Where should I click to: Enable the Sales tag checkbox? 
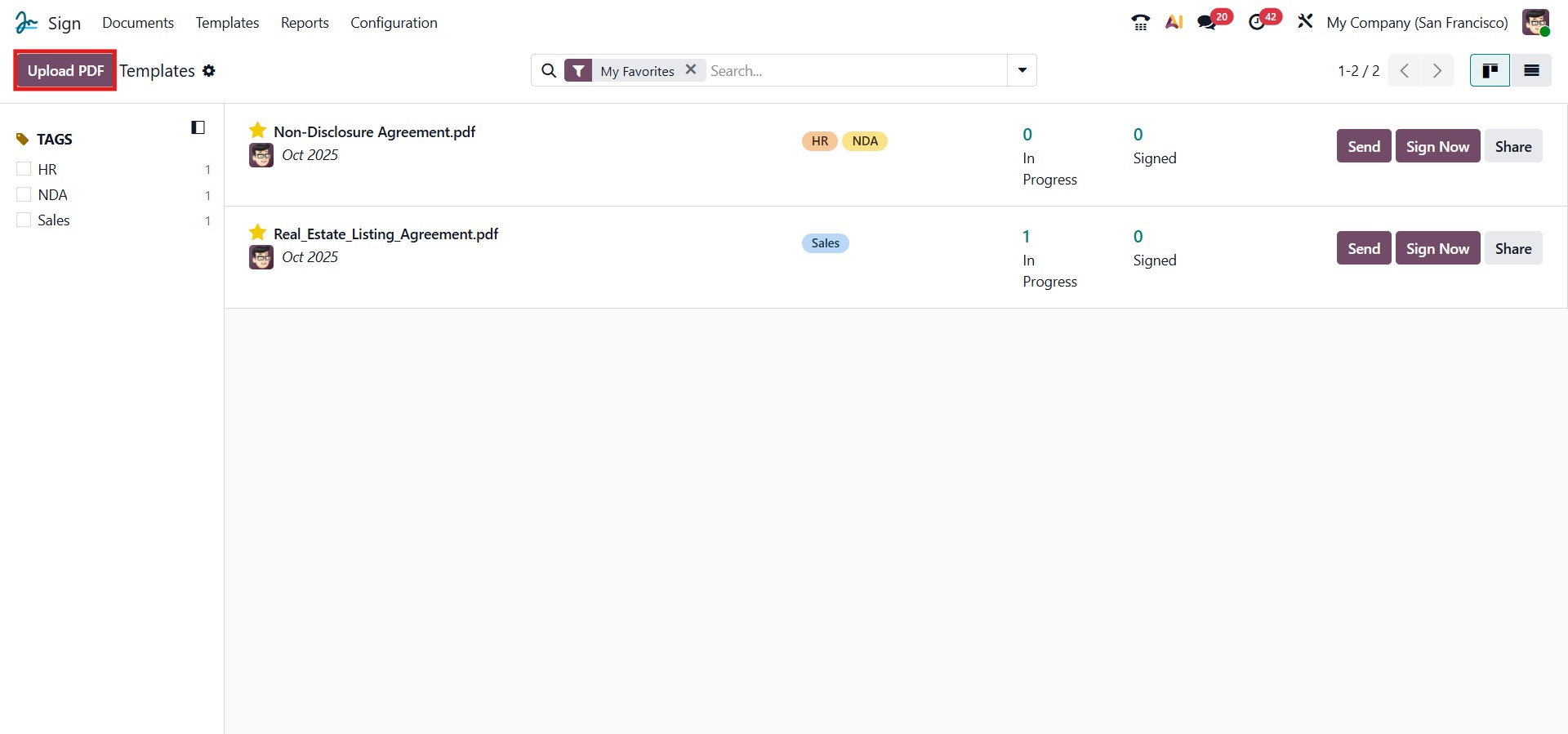[24, 220]
